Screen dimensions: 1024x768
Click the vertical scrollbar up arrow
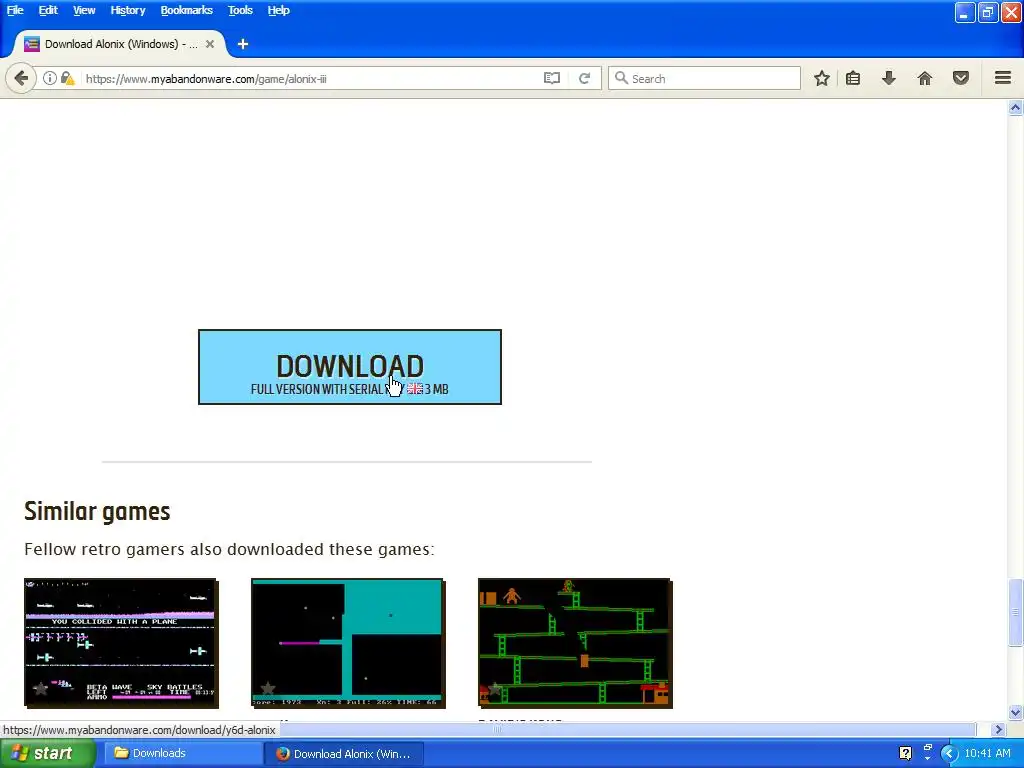1016,108
